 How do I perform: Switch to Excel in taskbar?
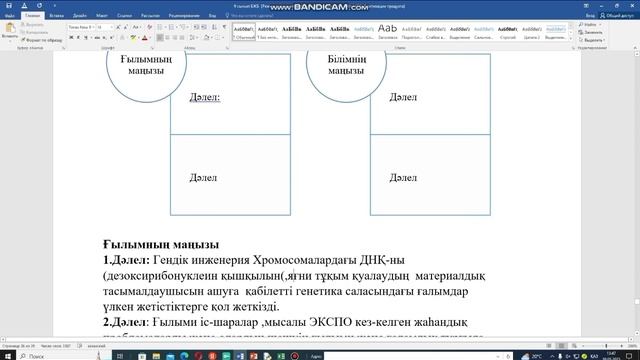[281, 356]
